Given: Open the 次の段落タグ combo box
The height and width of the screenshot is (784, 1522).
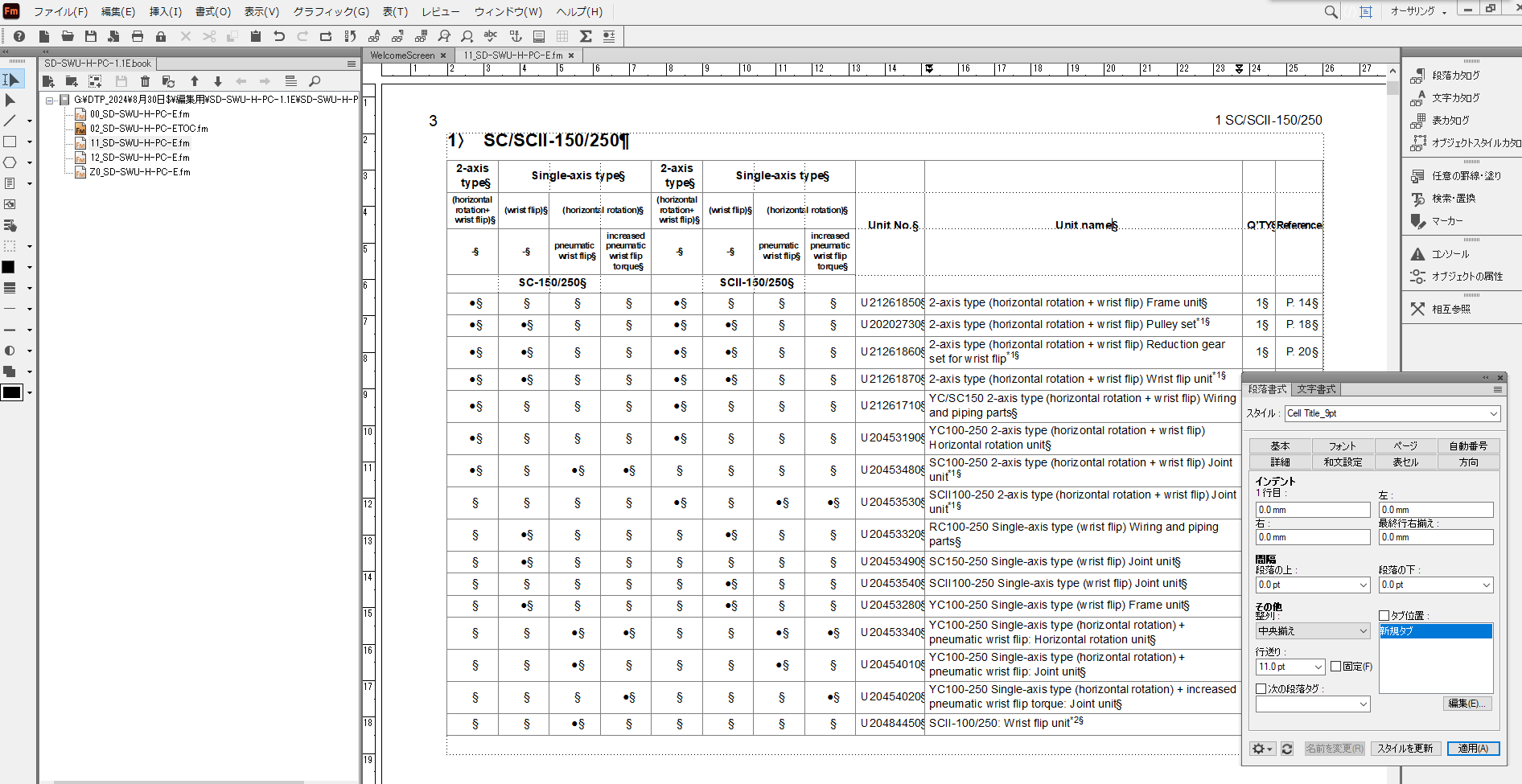Looking at the screenshot, I should [x=1313, y=704].
